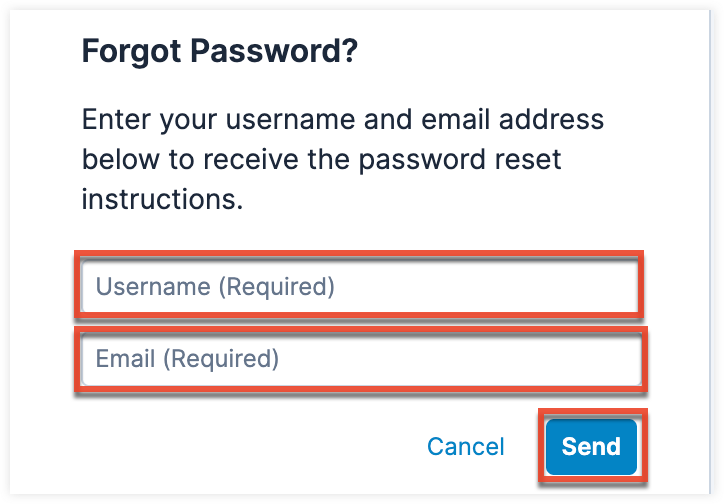Screen dimensions: 724x504
Task: Select the field with Email placeholder
Action: (x=358, y=359)
